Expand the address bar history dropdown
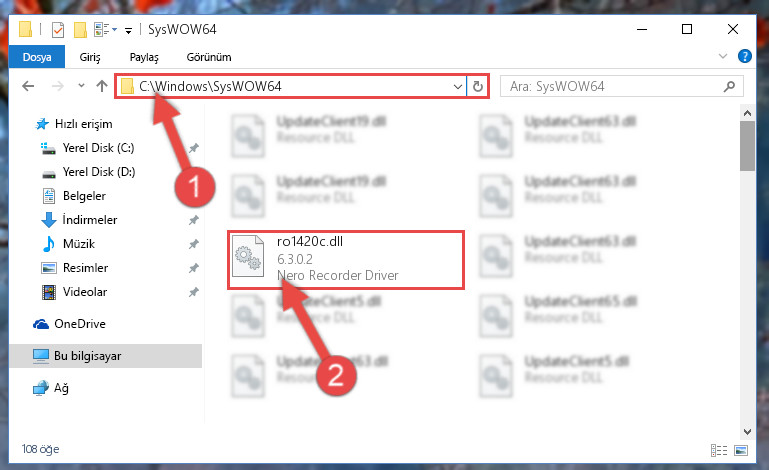Viewport: 769px width, 470px height. coord(458,87)
